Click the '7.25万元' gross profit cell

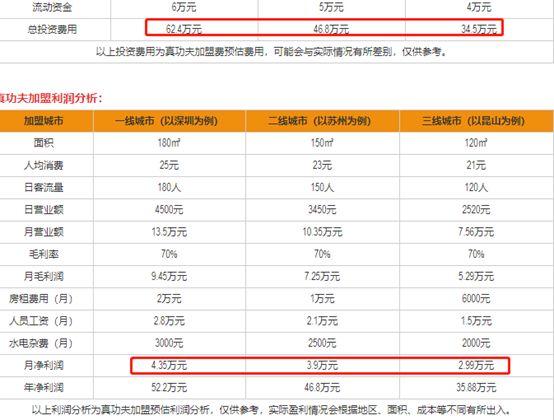322,276
